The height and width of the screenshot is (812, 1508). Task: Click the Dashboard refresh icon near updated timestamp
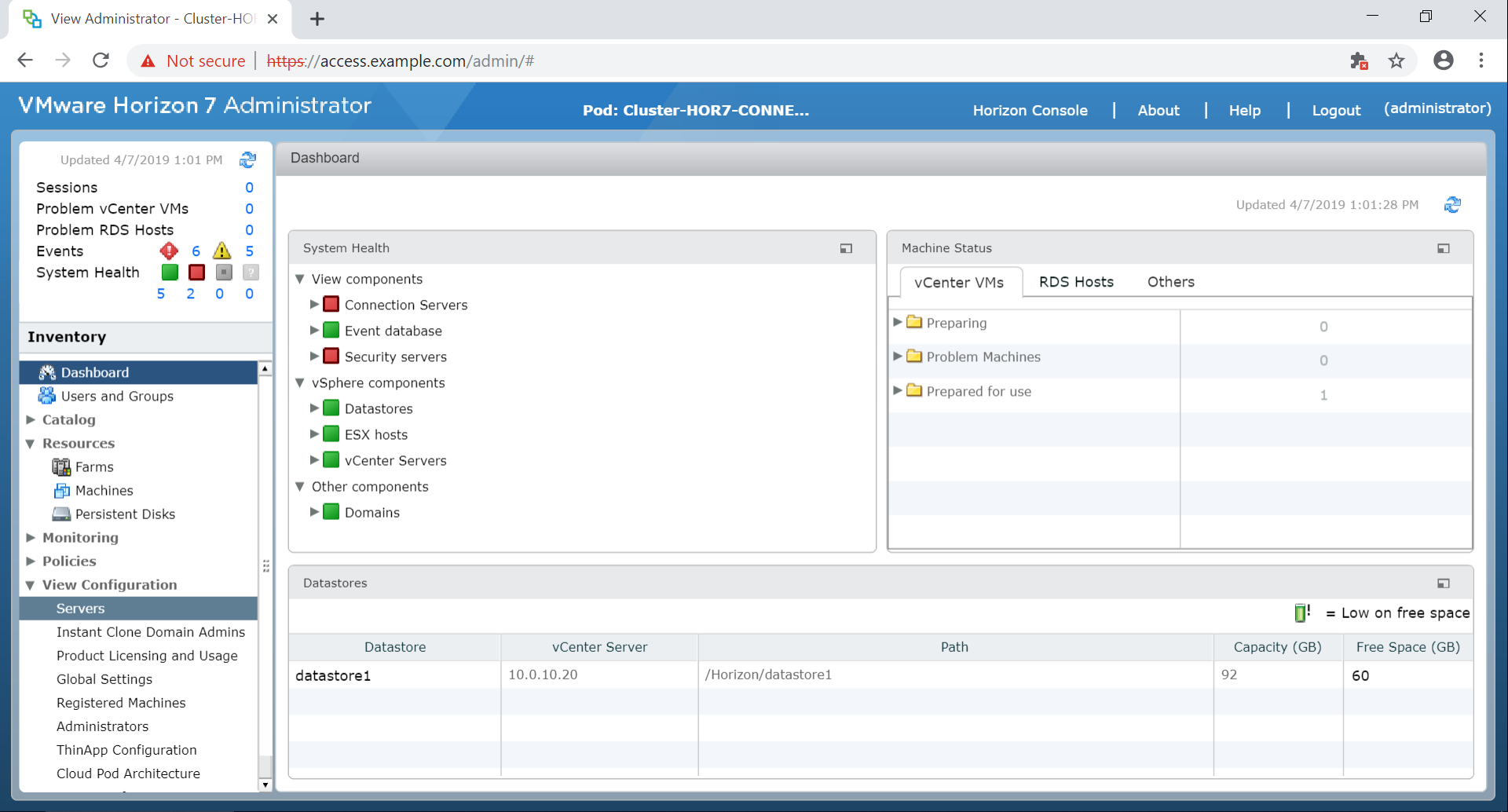[1452, 205]
